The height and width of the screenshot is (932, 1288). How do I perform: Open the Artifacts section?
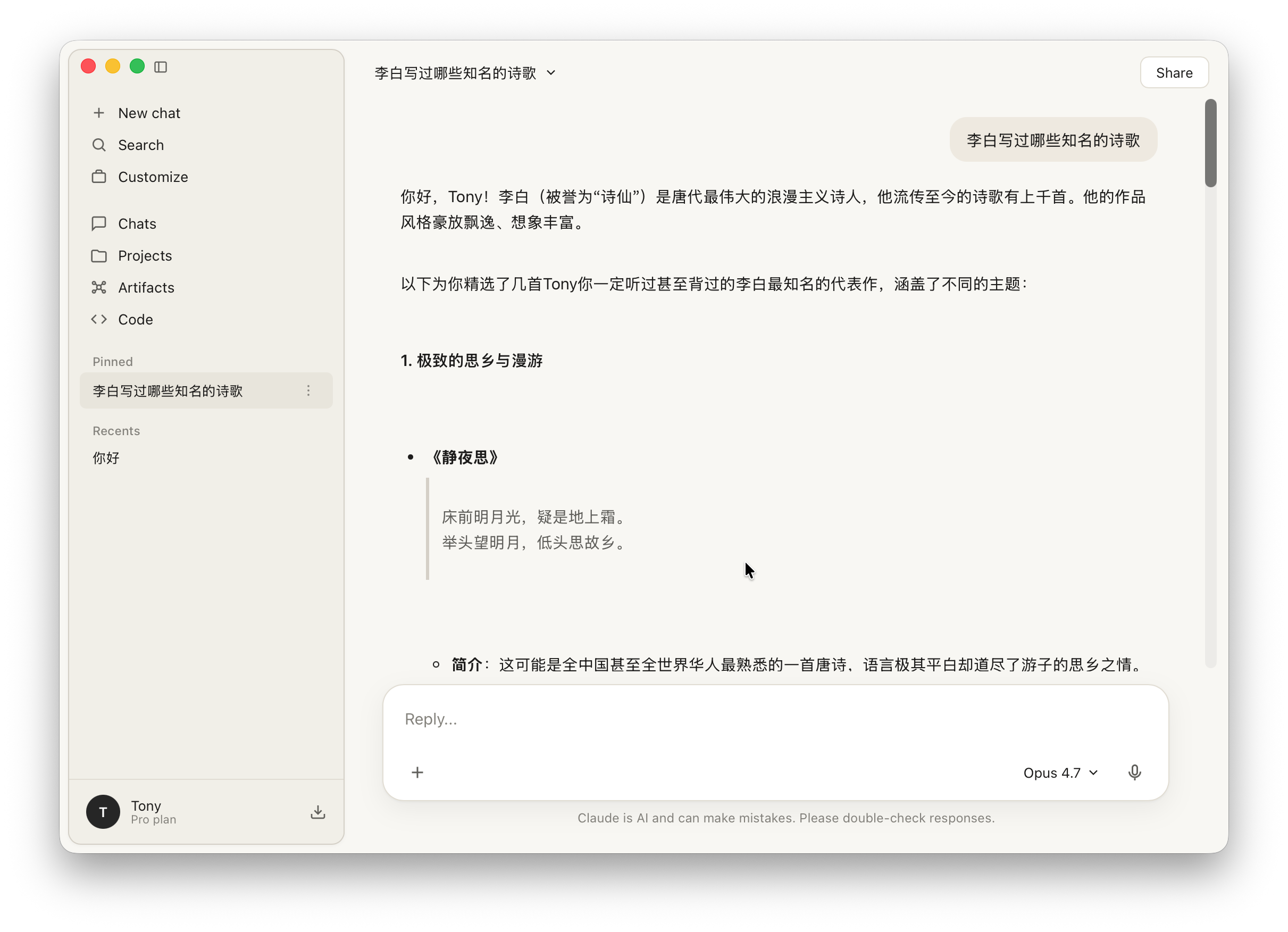[146, 287]
